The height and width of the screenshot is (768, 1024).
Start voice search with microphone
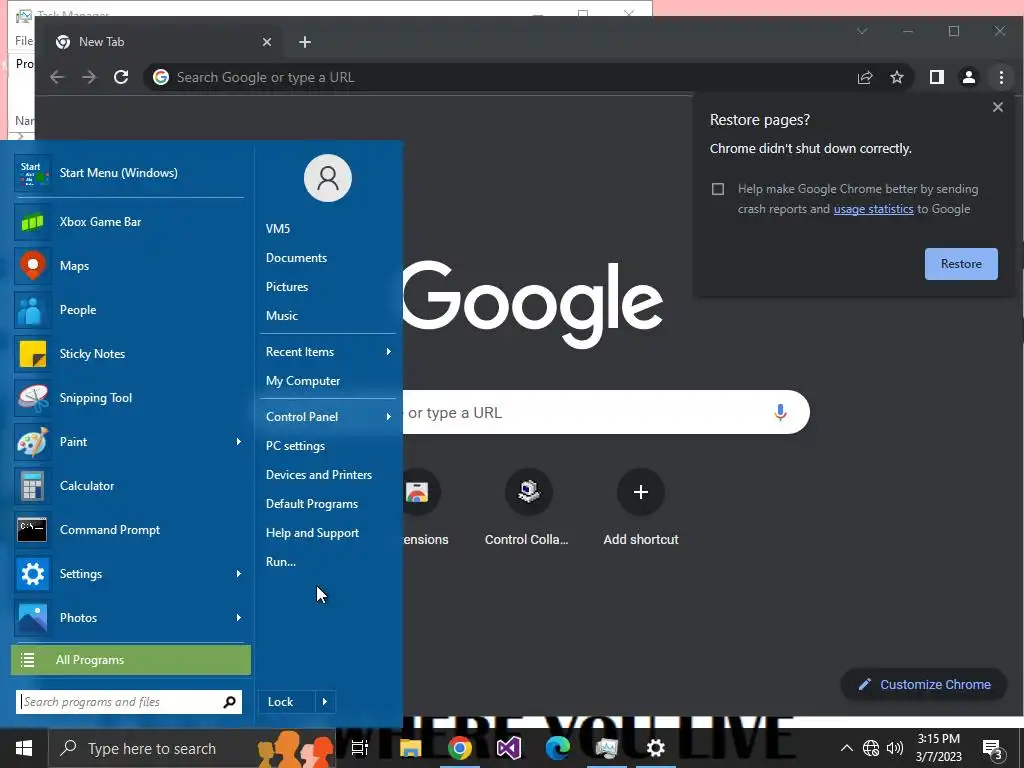point(780,412)
